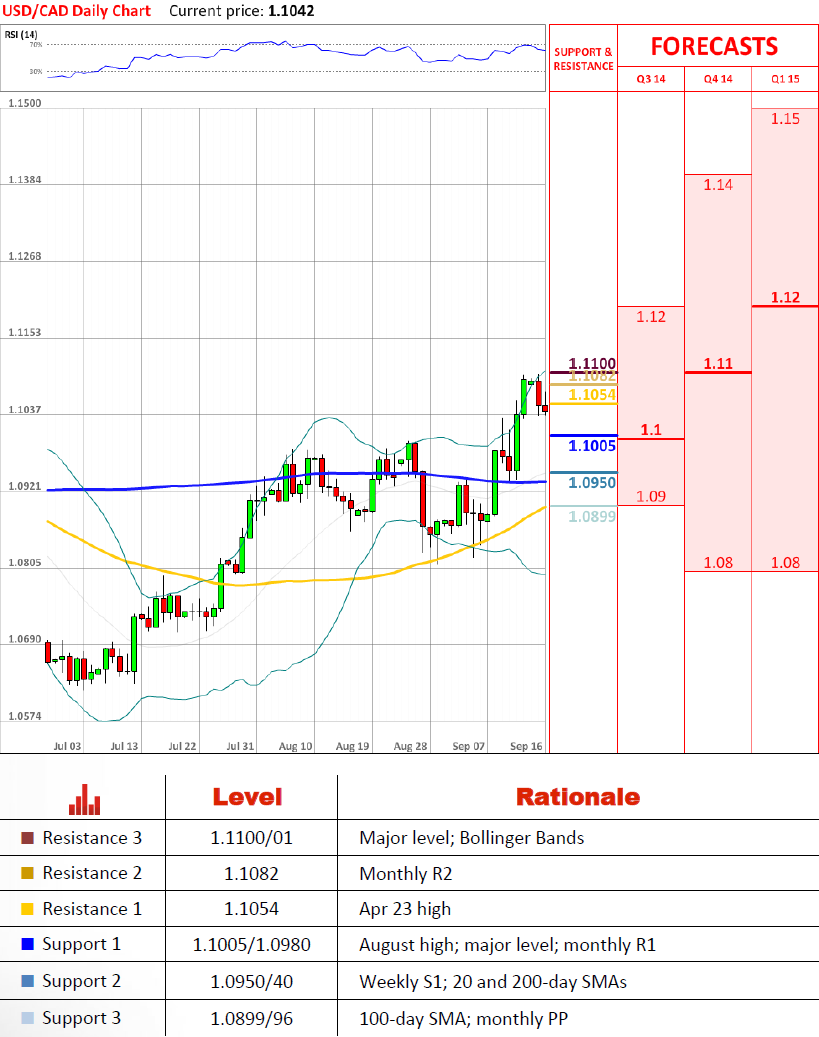Click the 1.0574 price axis label
819x1037 pixels.
24,716
